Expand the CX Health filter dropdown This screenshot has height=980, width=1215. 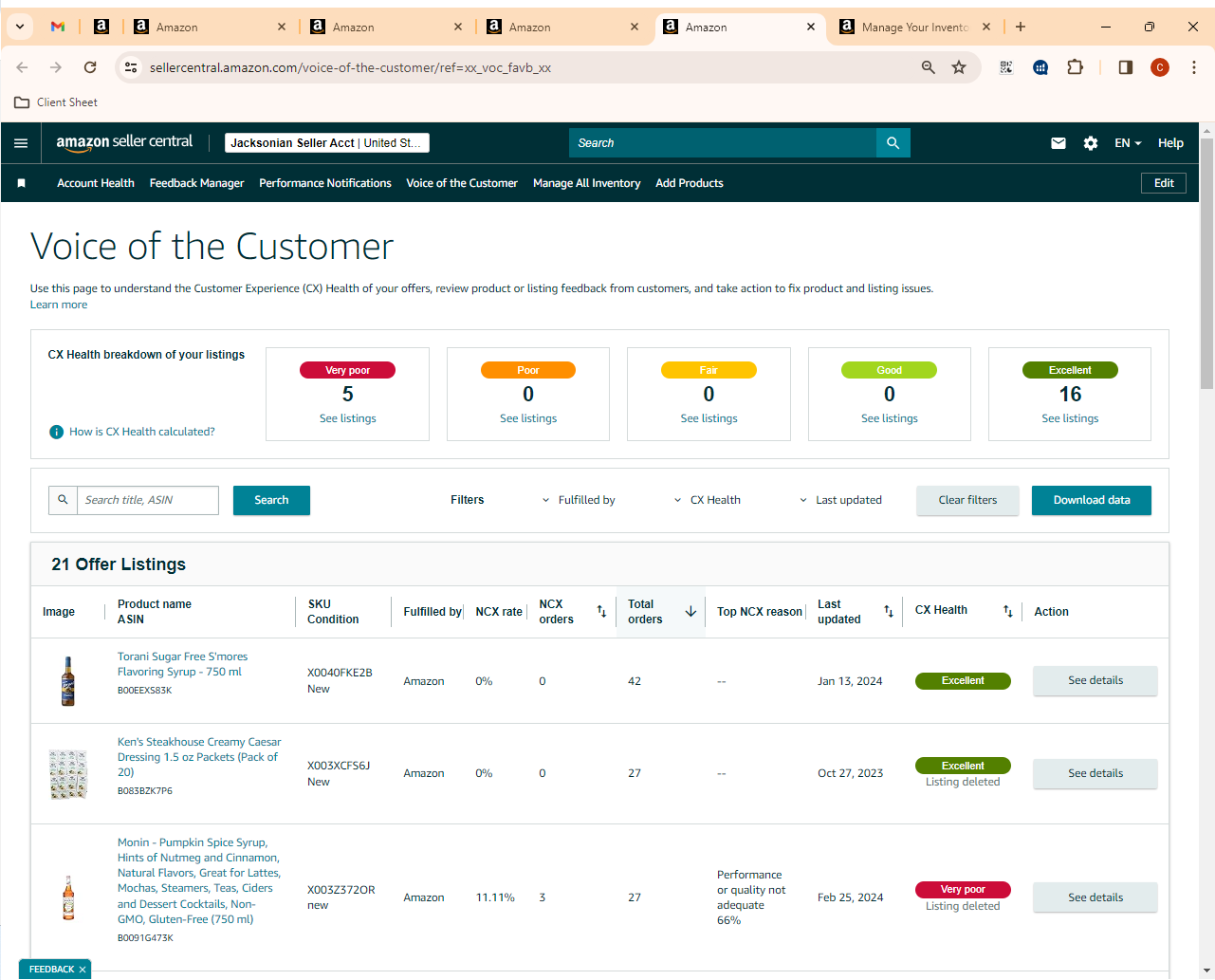tap(708, 500)
